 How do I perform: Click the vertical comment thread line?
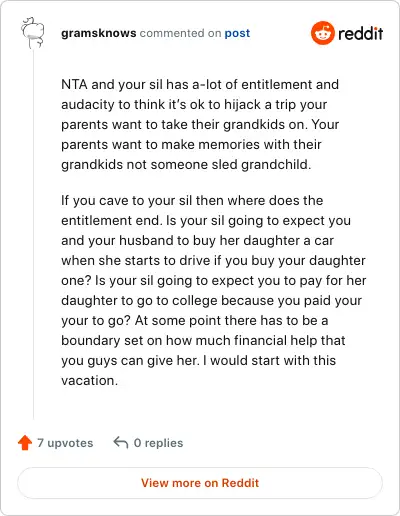(33, 235)
